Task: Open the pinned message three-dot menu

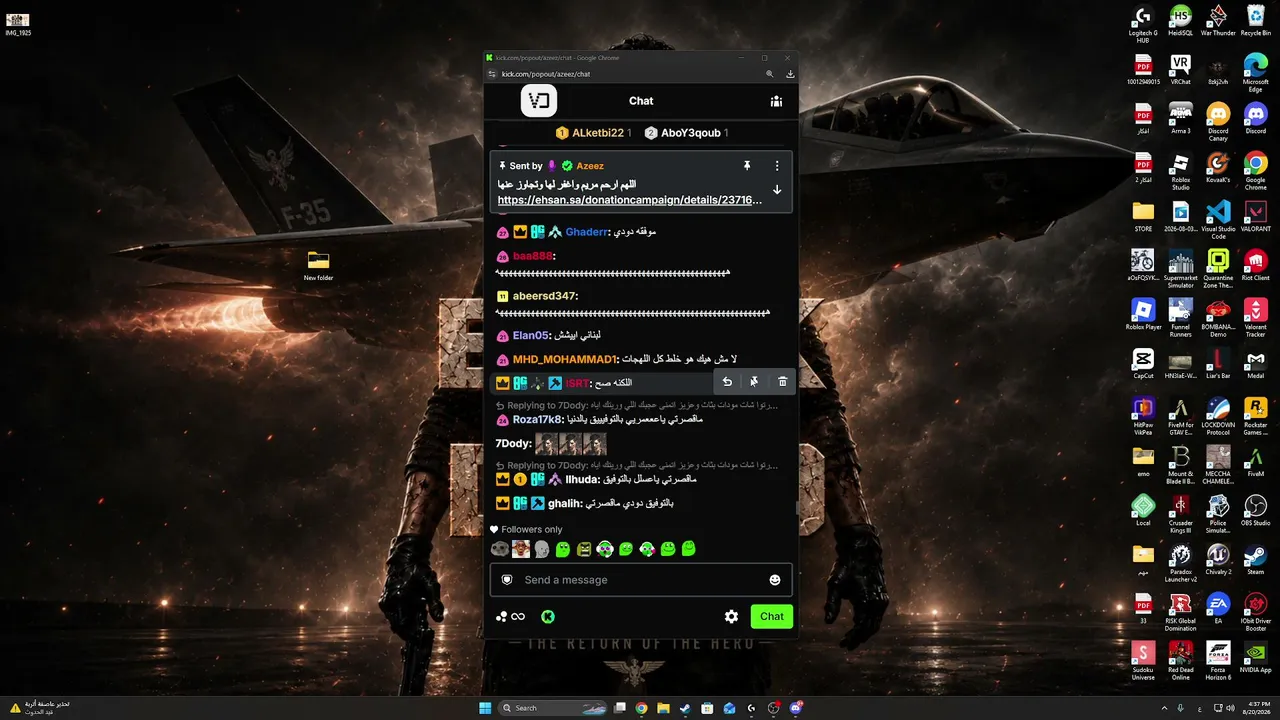Action: [777, 165]
